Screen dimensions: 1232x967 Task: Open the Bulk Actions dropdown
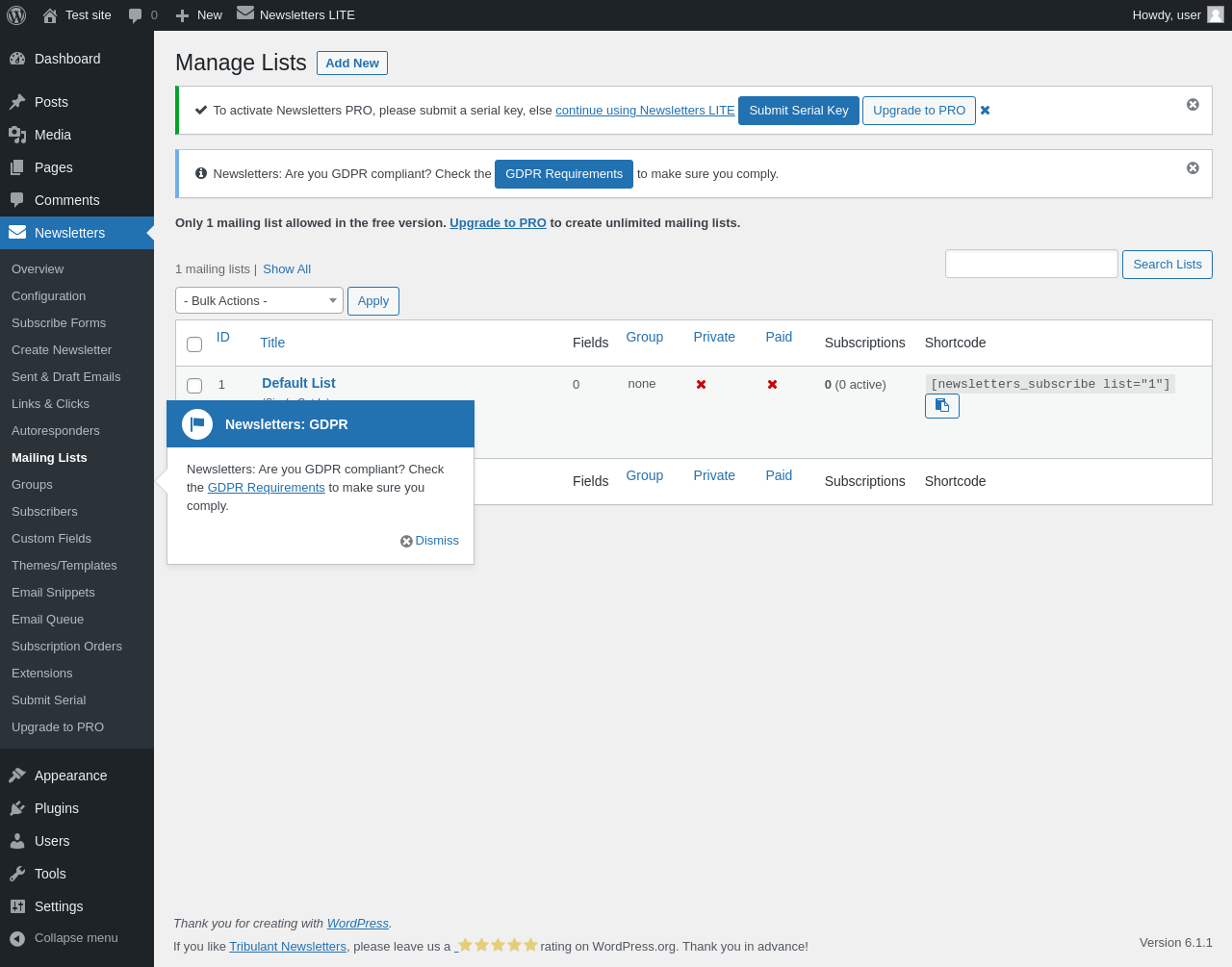[x=259, y=301]
